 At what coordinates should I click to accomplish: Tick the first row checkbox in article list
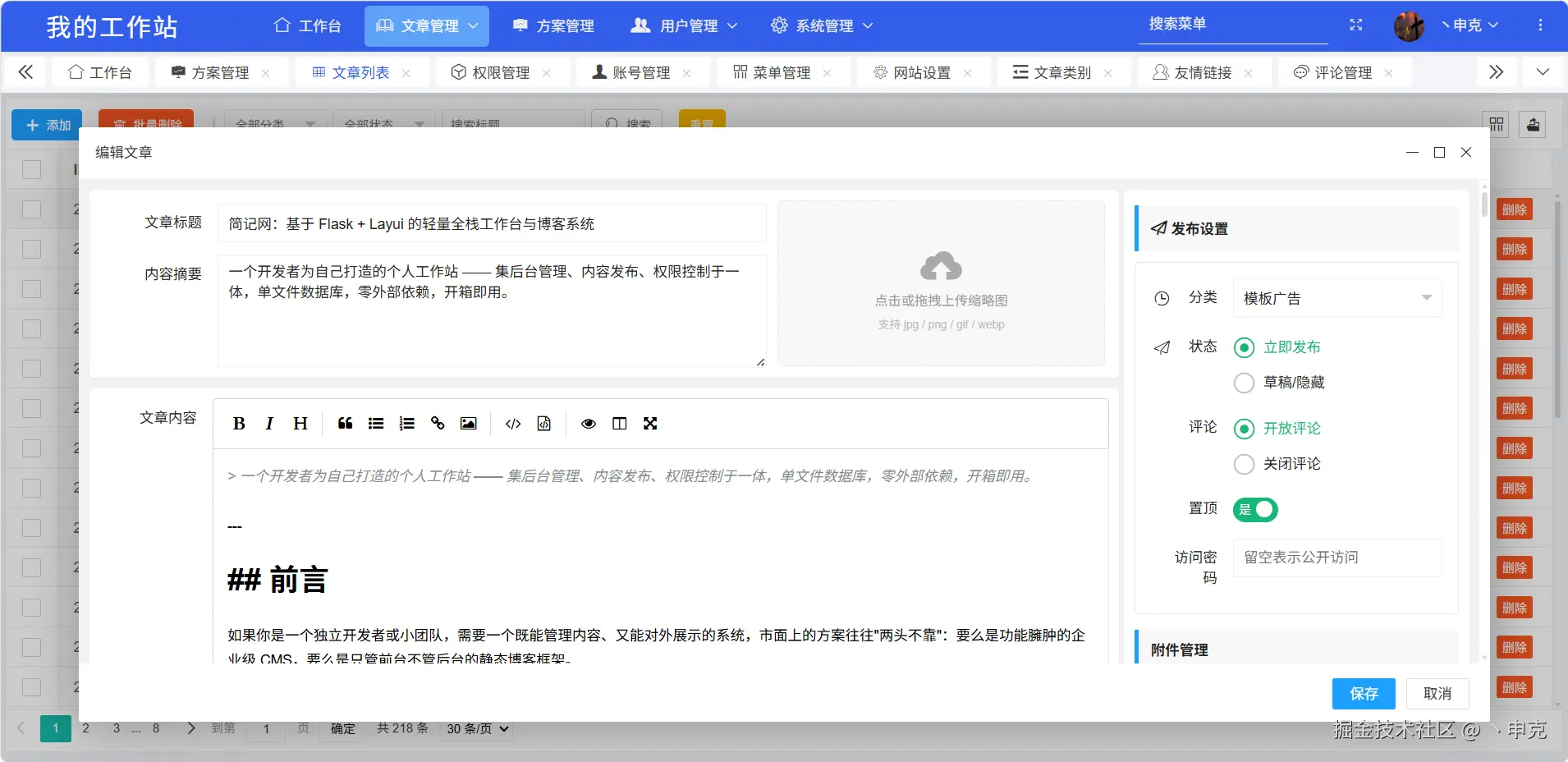[31, 209]
